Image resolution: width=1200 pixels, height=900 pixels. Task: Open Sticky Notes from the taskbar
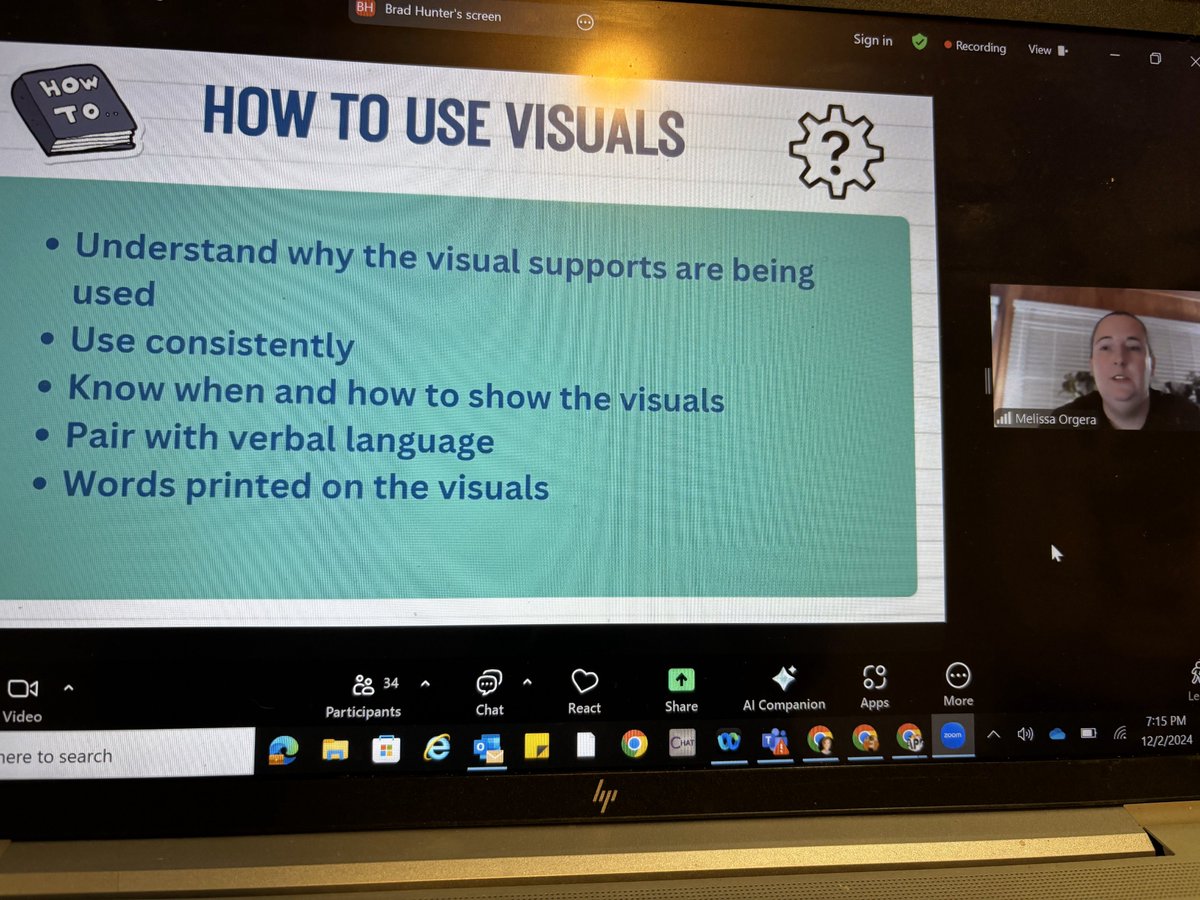537,745
